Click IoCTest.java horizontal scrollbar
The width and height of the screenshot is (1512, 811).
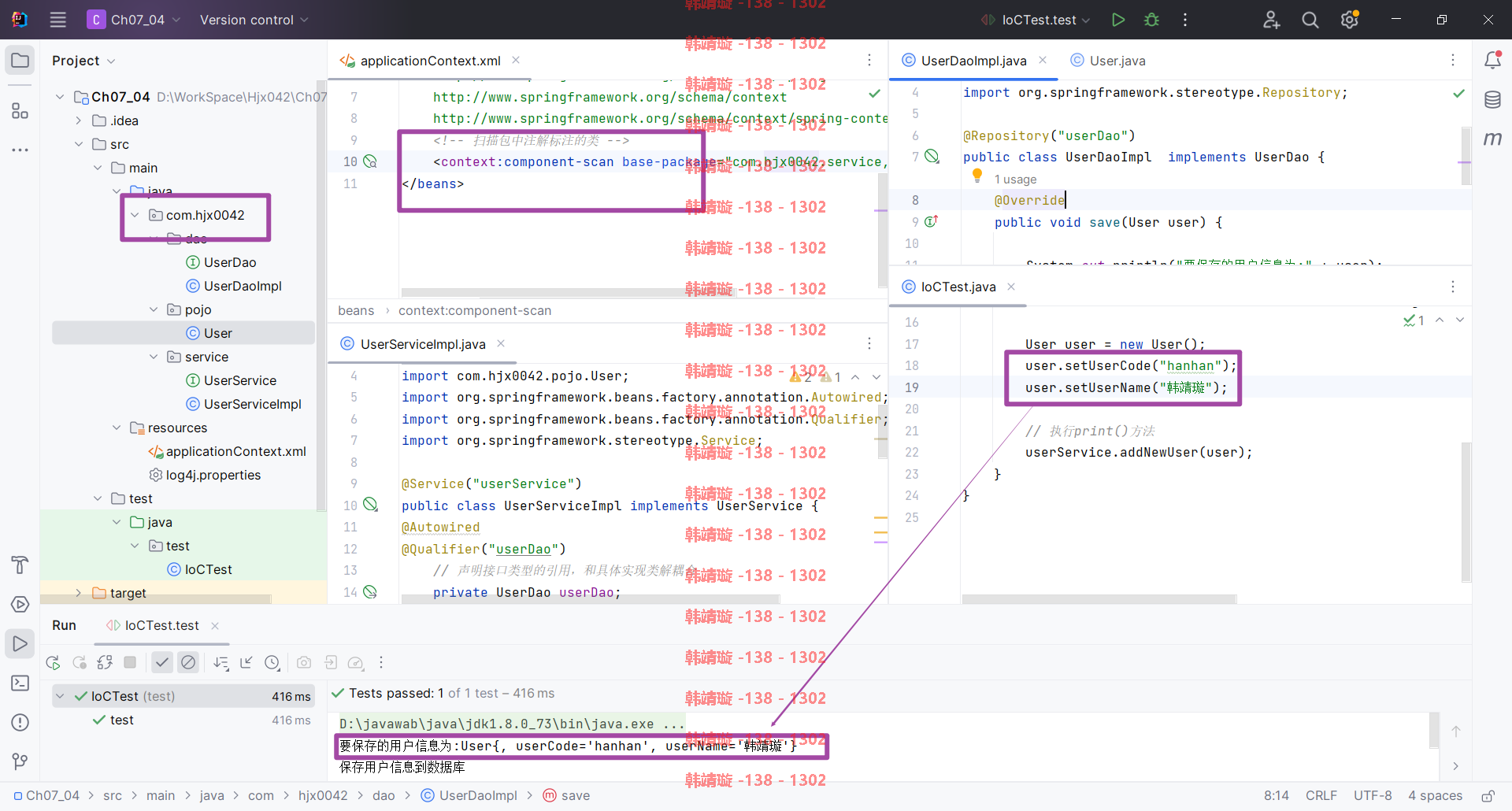coord(1099,599)
